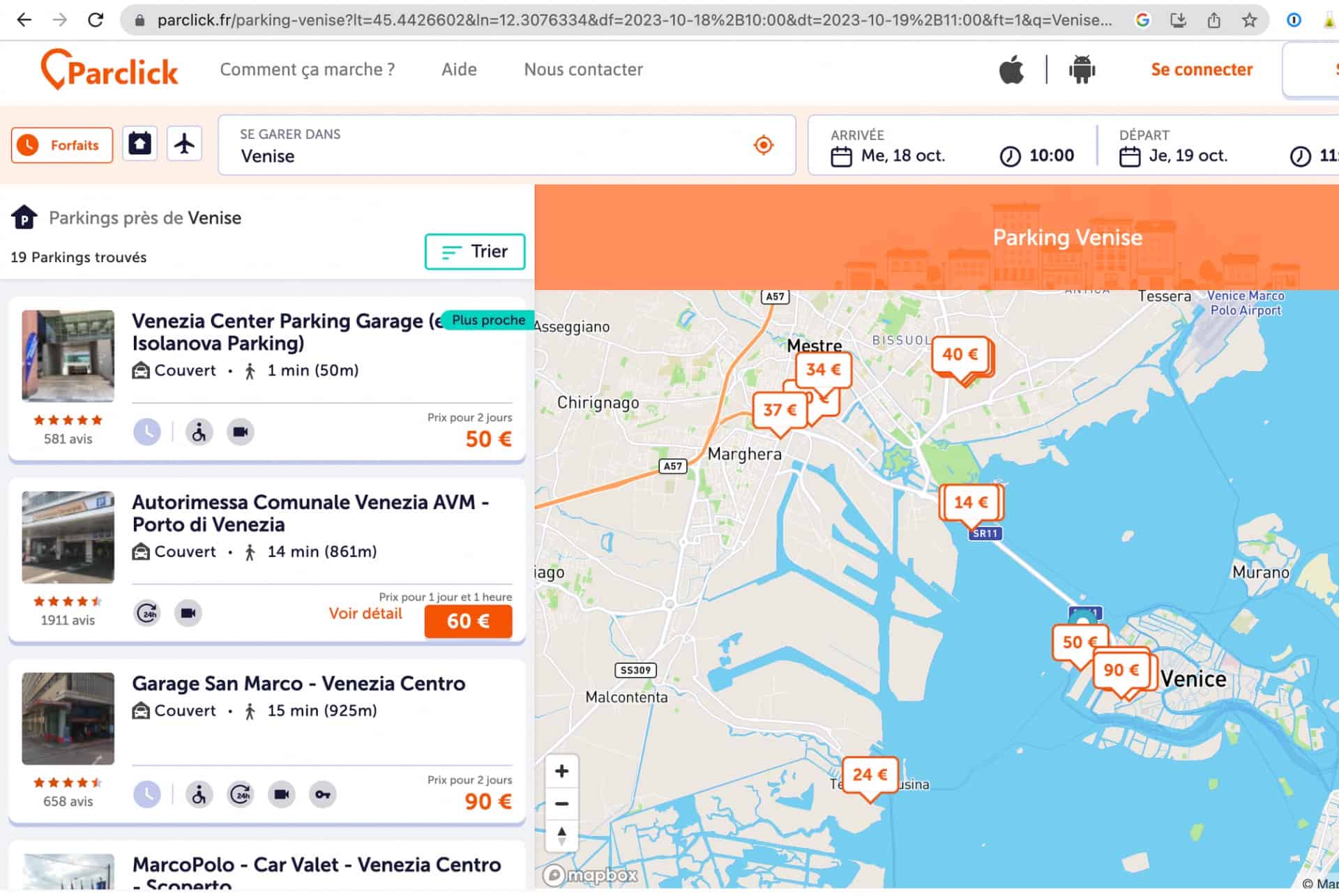The height and width of the screenshot is (896, 1339).
Task: Click the 1911 avis rating text
Action: click(x=68, y=621)
